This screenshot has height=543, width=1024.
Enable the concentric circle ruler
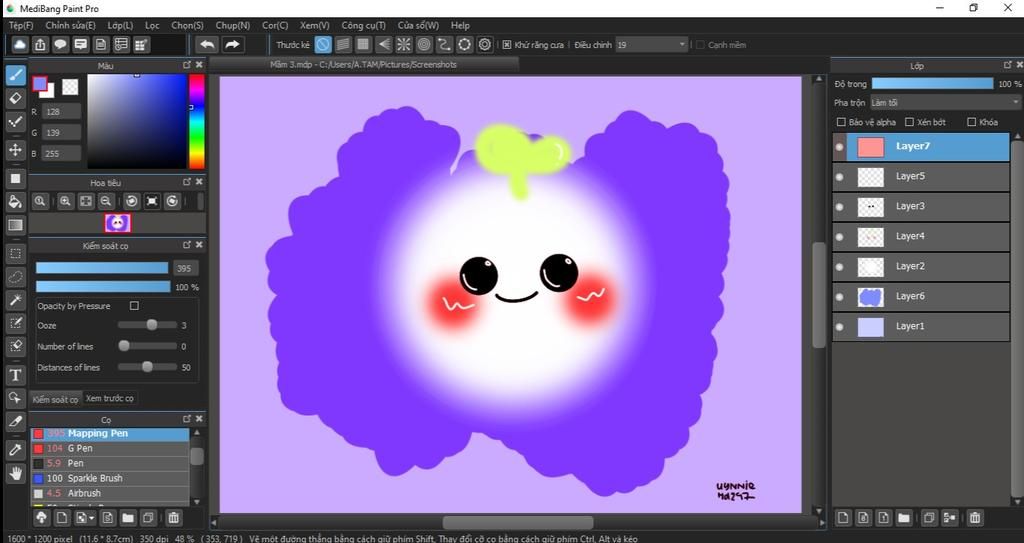click(x=424, y=44)
